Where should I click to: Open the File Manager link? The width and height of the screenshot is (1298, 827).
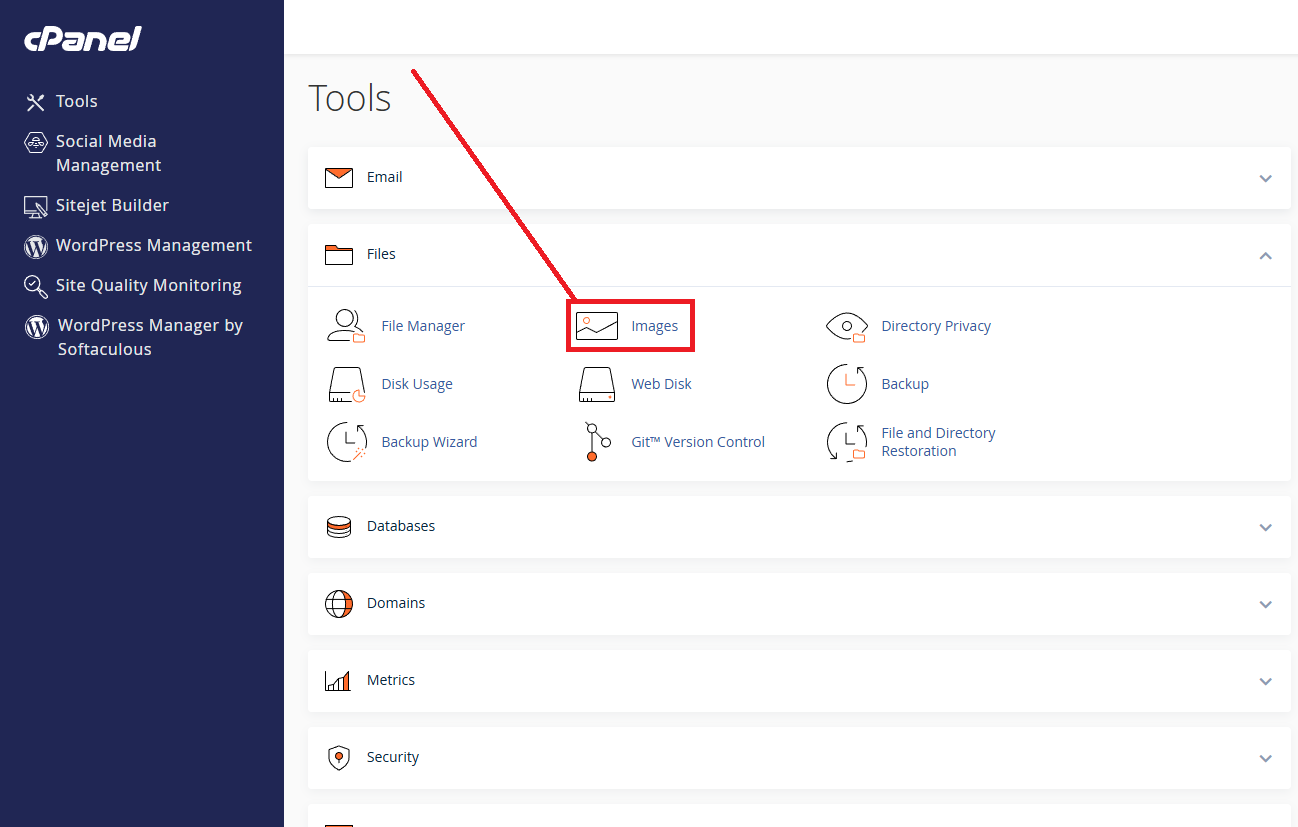coord(423,326)
